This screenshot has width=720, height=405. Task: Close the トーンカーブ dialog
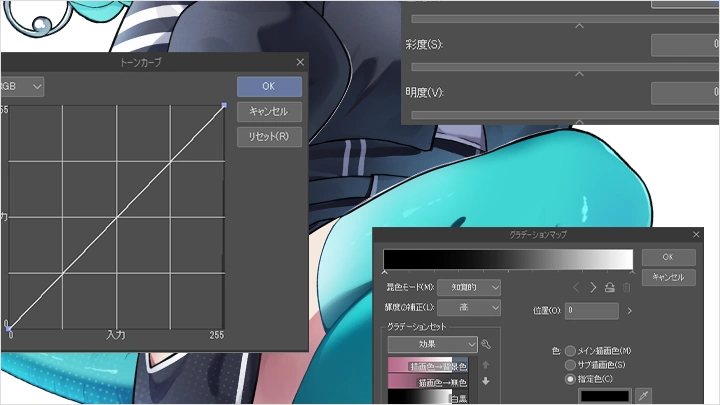tap(300, 62)
